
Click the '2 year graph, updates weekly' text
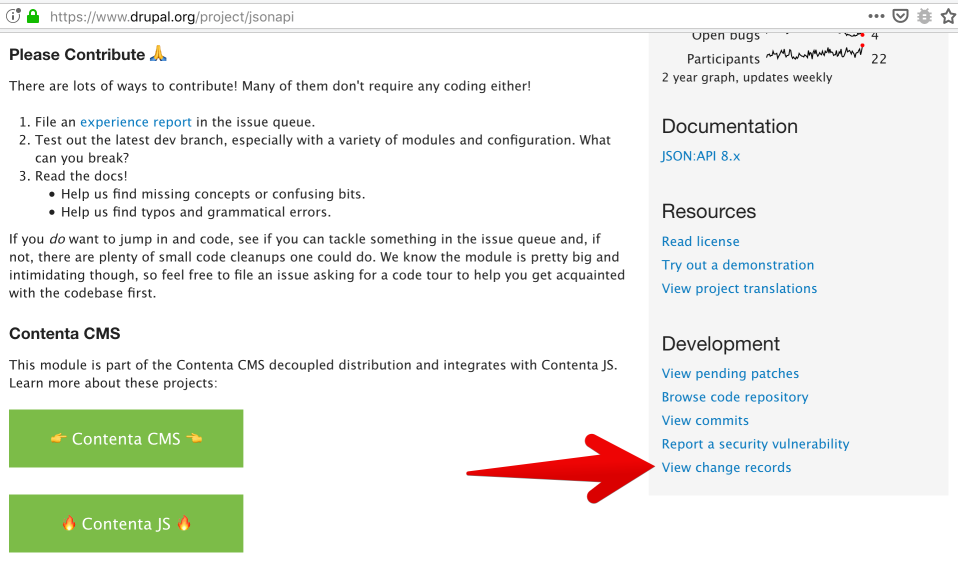coord(747,78)
